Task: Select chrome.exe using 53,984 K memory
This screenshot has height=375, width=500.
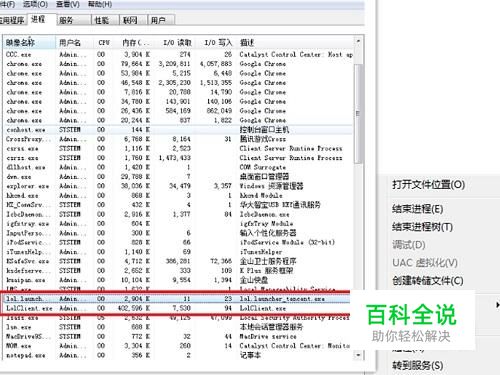Action: 178,73
